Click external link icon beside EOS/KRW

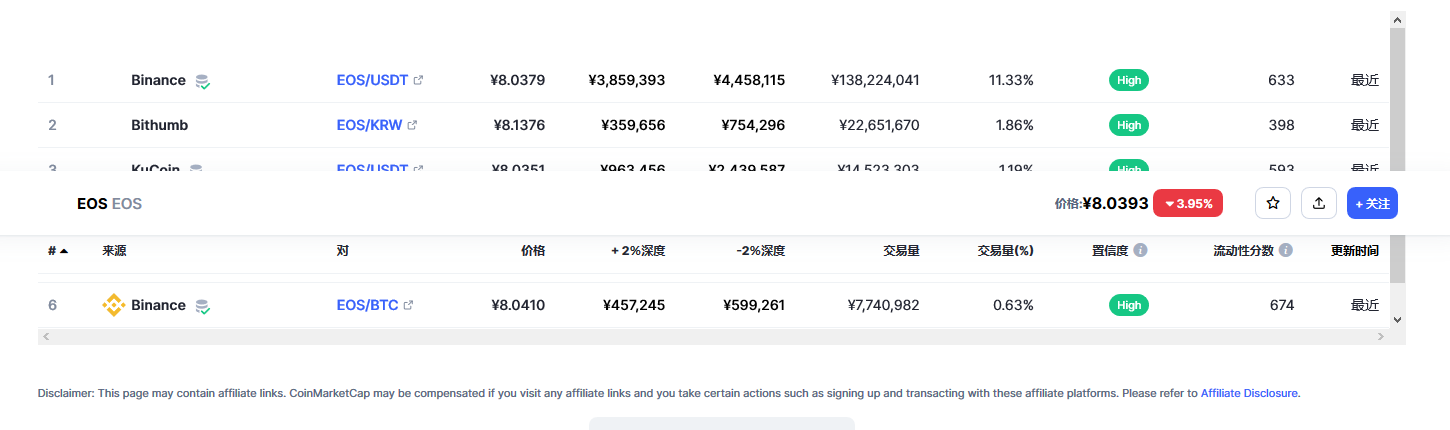click(x=412, y=125)
